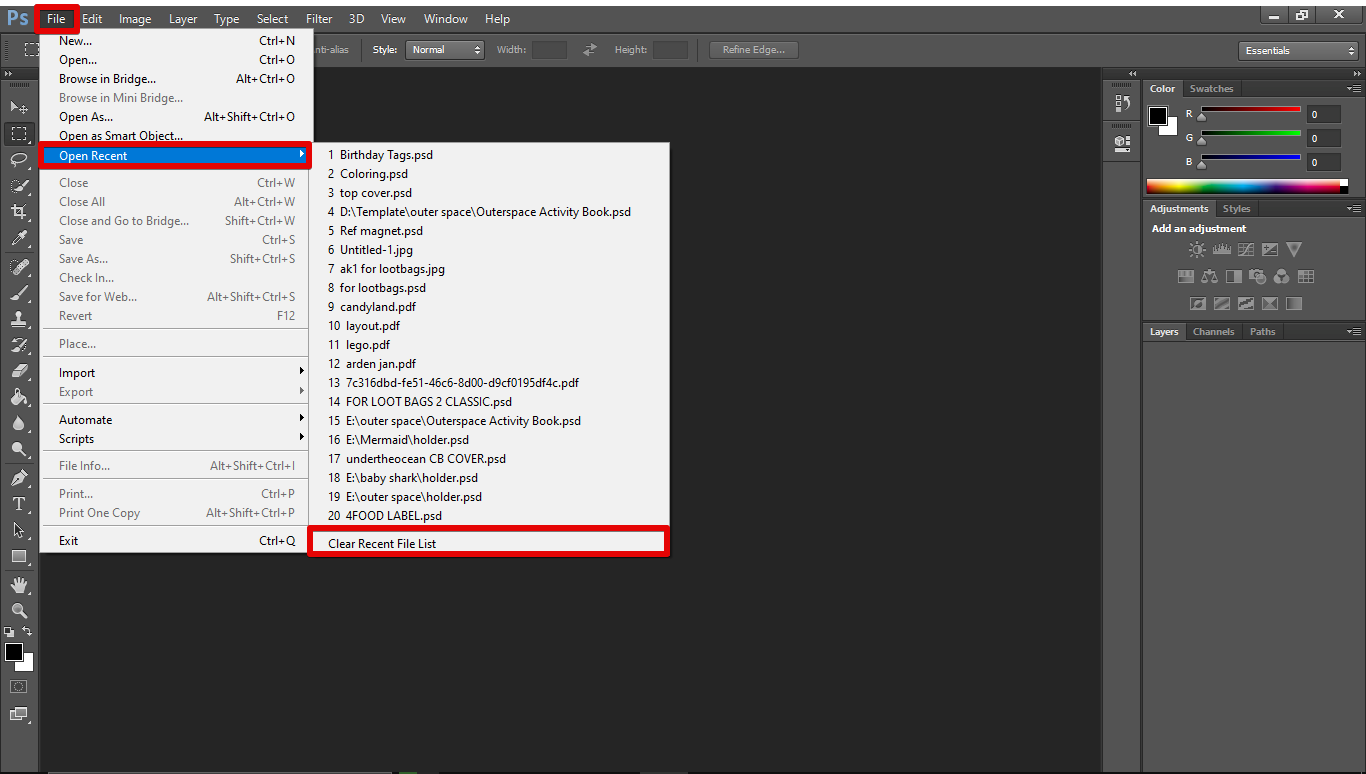Select the Horizontal Type tool

pyautogui.click(x=19, y=503)
